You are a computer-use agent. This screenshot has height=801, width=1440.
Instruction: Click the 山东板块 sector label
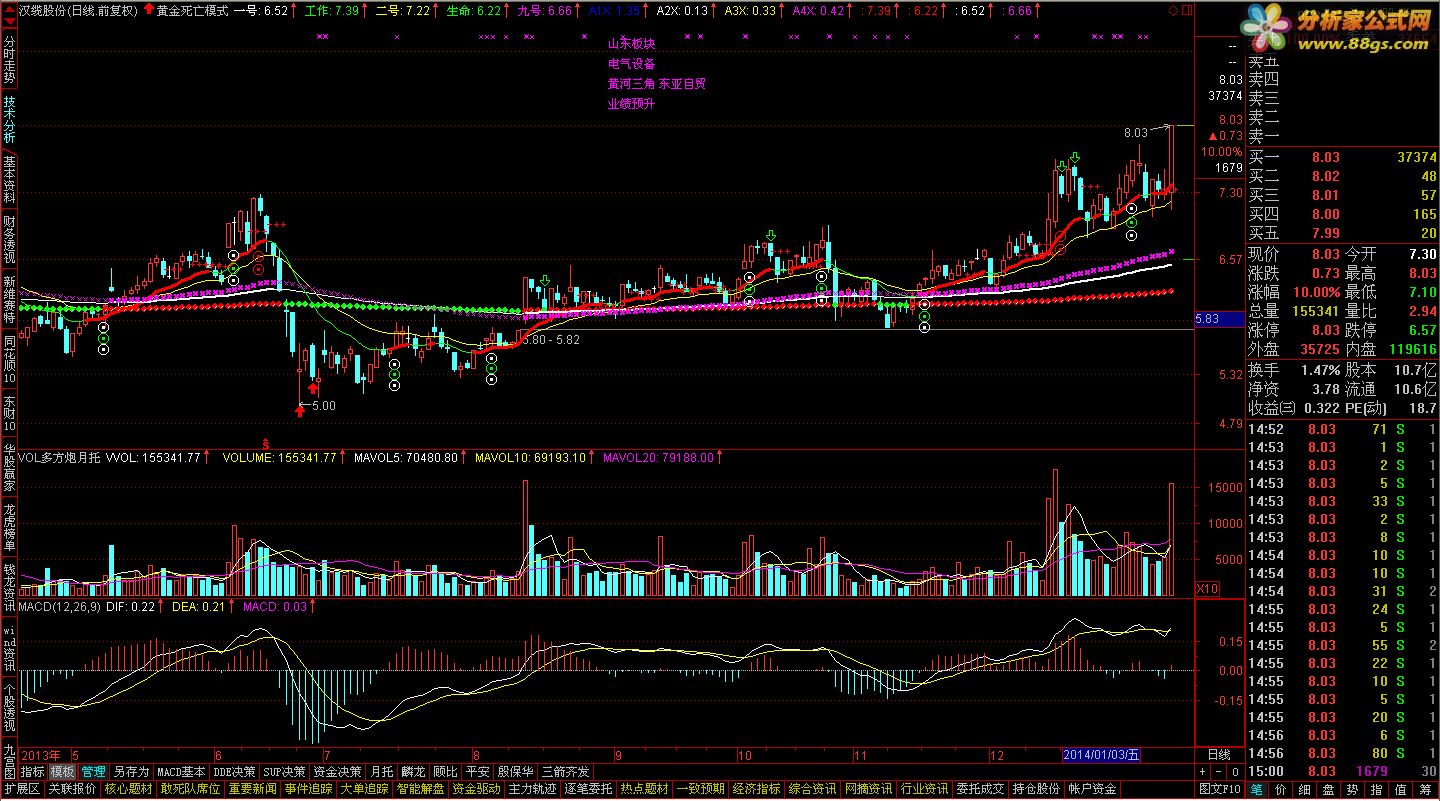[631, 43]
